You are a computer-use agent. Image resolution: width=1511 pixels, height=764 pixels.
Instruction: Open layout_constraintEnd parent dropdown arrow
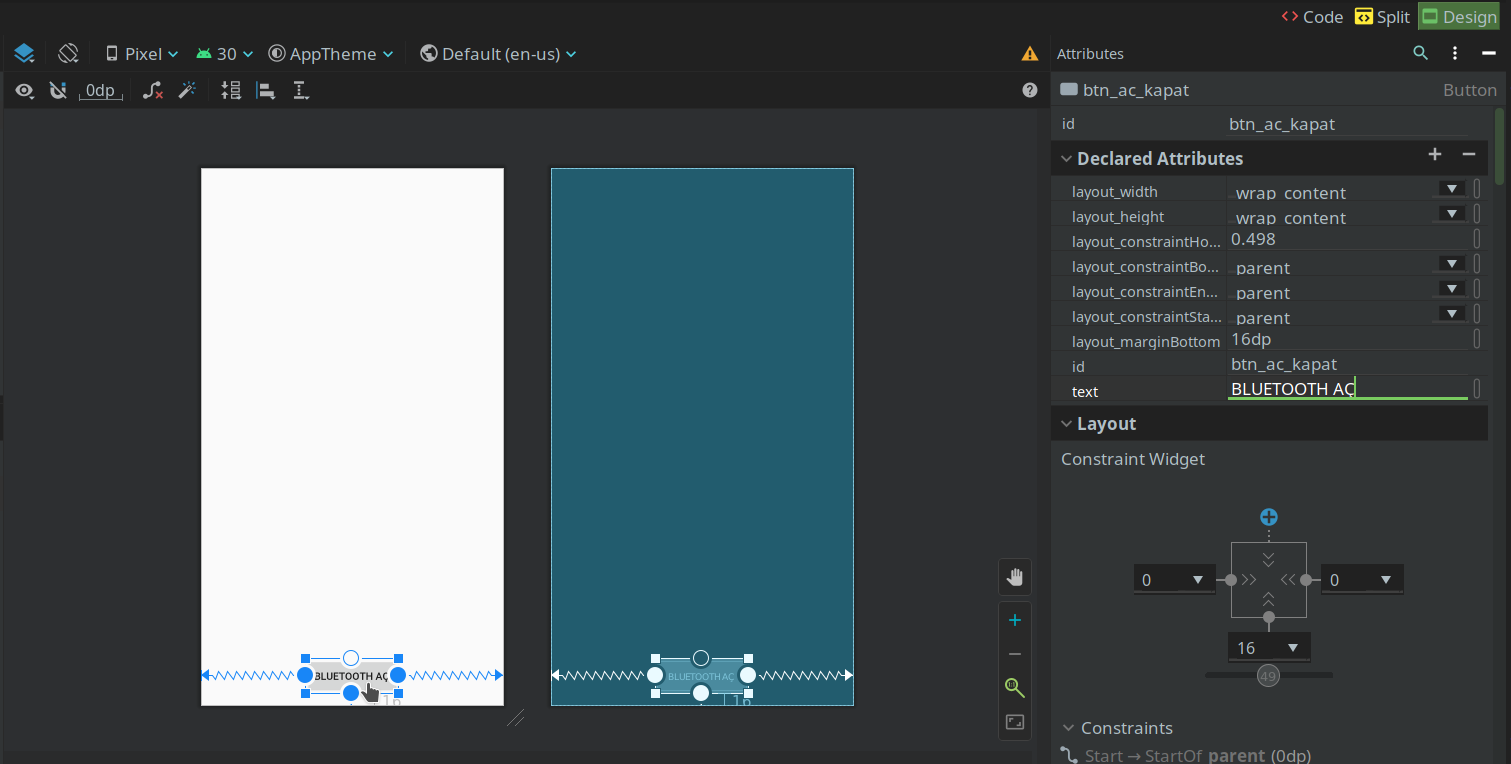[1451, 288]
